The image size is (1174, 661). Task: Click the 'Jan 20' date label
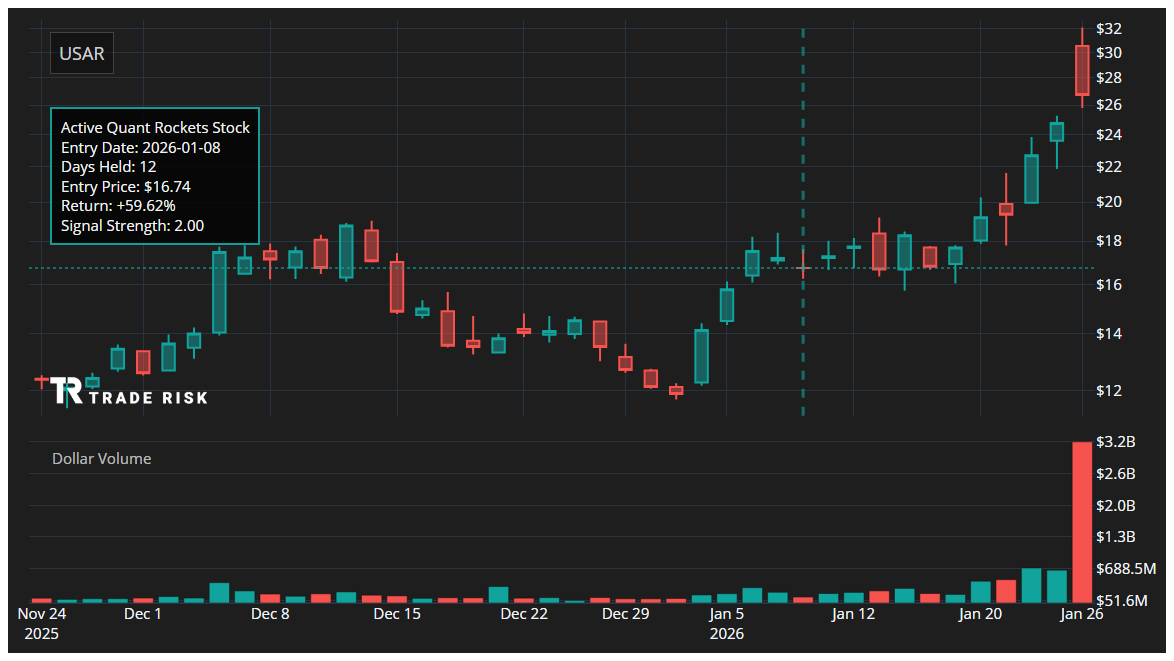coord(980,614)
